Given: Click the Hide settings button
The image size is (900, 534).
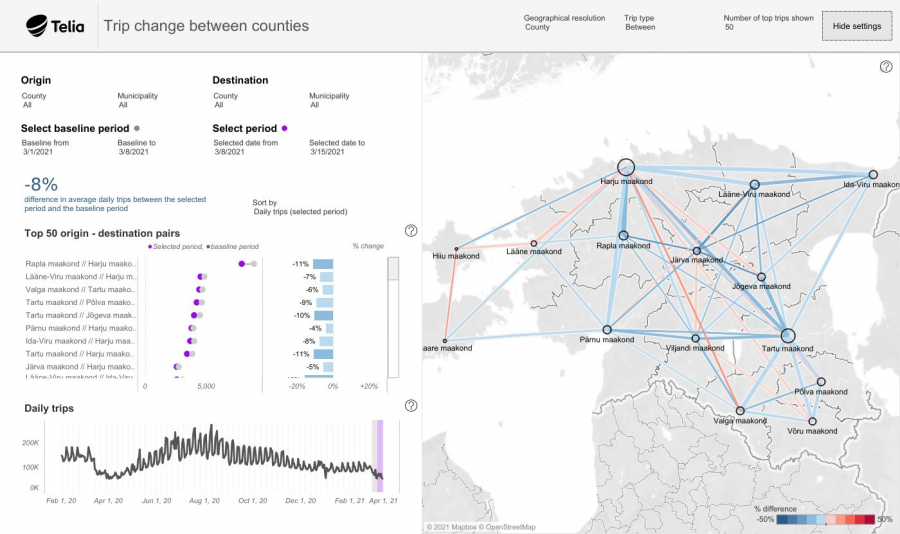Looking at the screenshot, I should (857, 26).
